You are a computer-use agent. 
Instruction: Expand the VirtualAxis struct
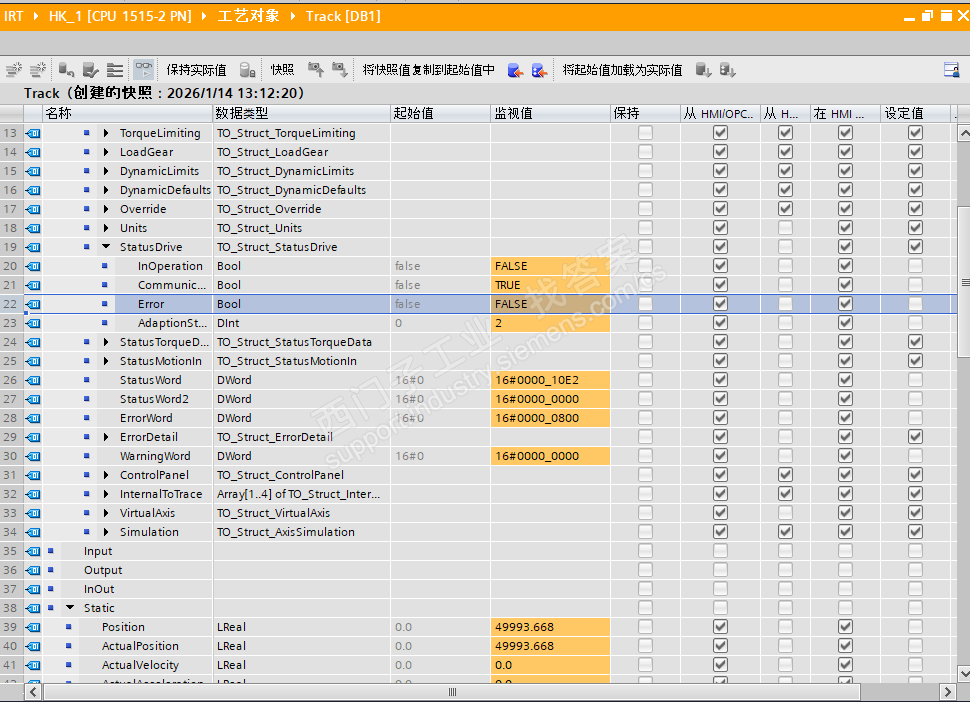(106, 513)
